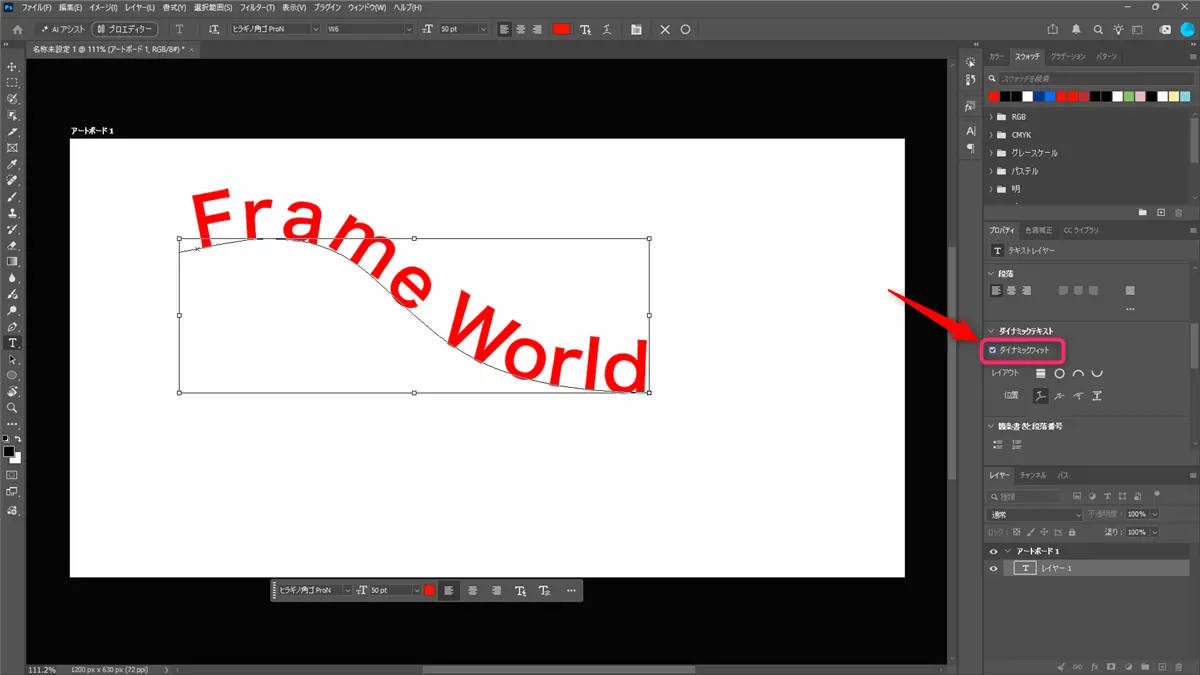This screenshot has height=675, width=1200.
Task: Open character and paragraph panels icon
Action: (x=636, y=29)
